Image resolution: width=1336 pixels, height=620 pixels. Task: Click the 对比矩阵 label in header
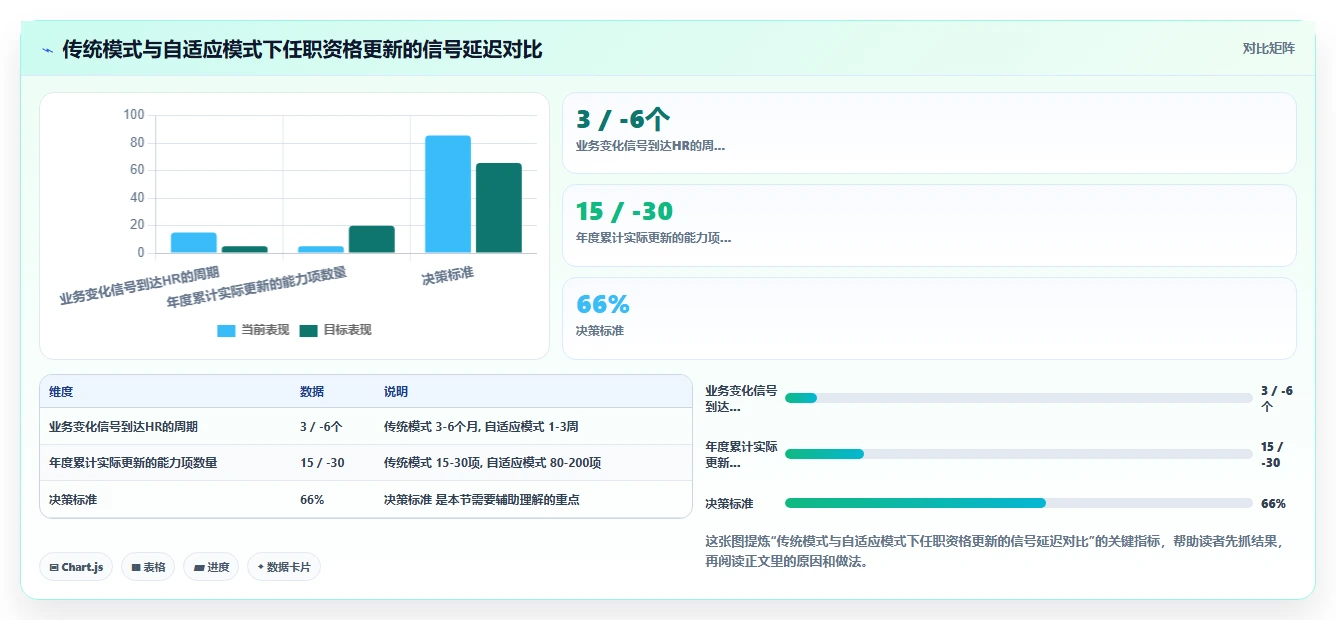point(1268,49)
